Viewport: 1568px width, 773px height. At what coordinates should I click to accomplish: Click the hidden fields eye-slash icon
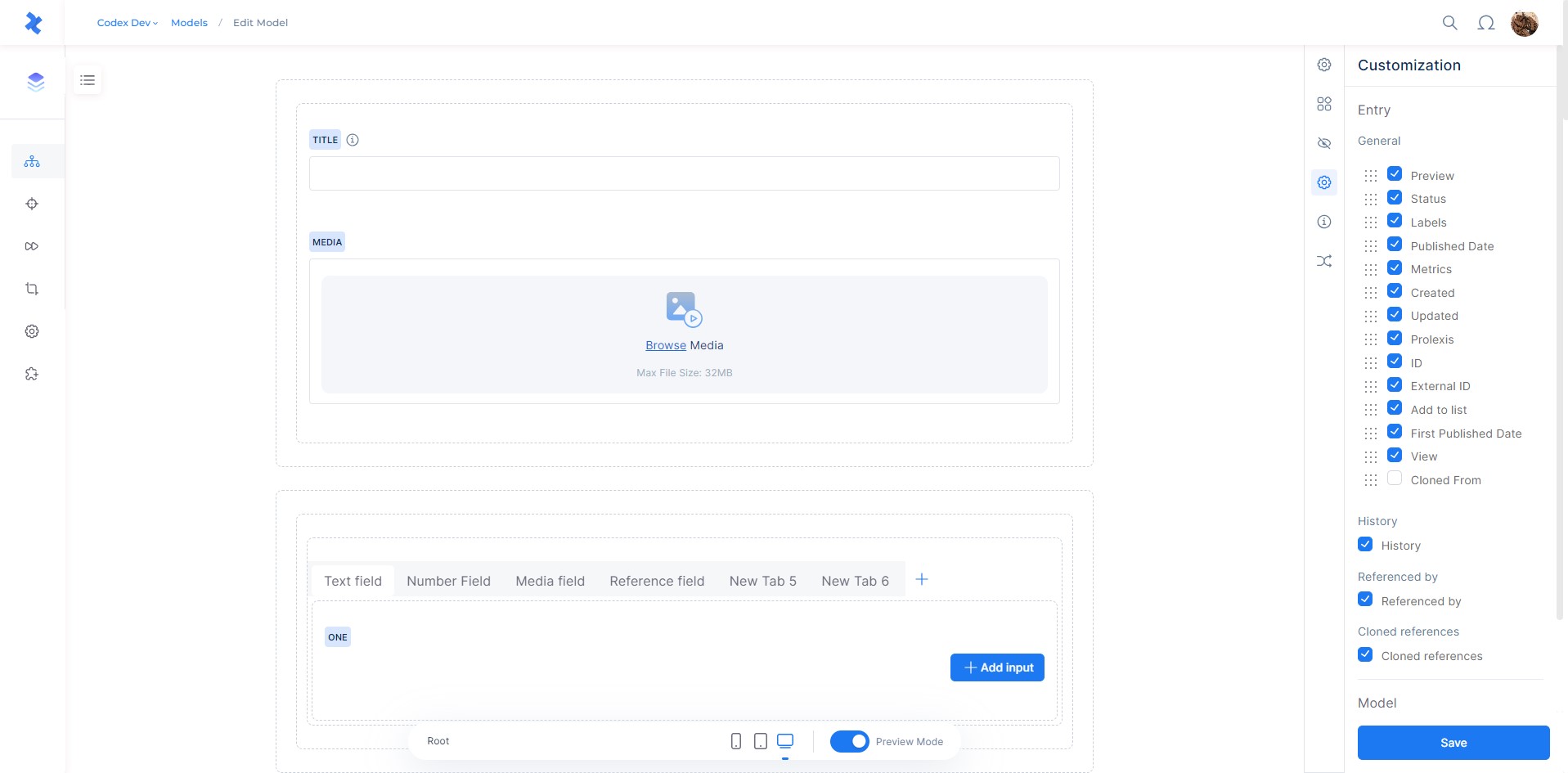[1324, 143]
